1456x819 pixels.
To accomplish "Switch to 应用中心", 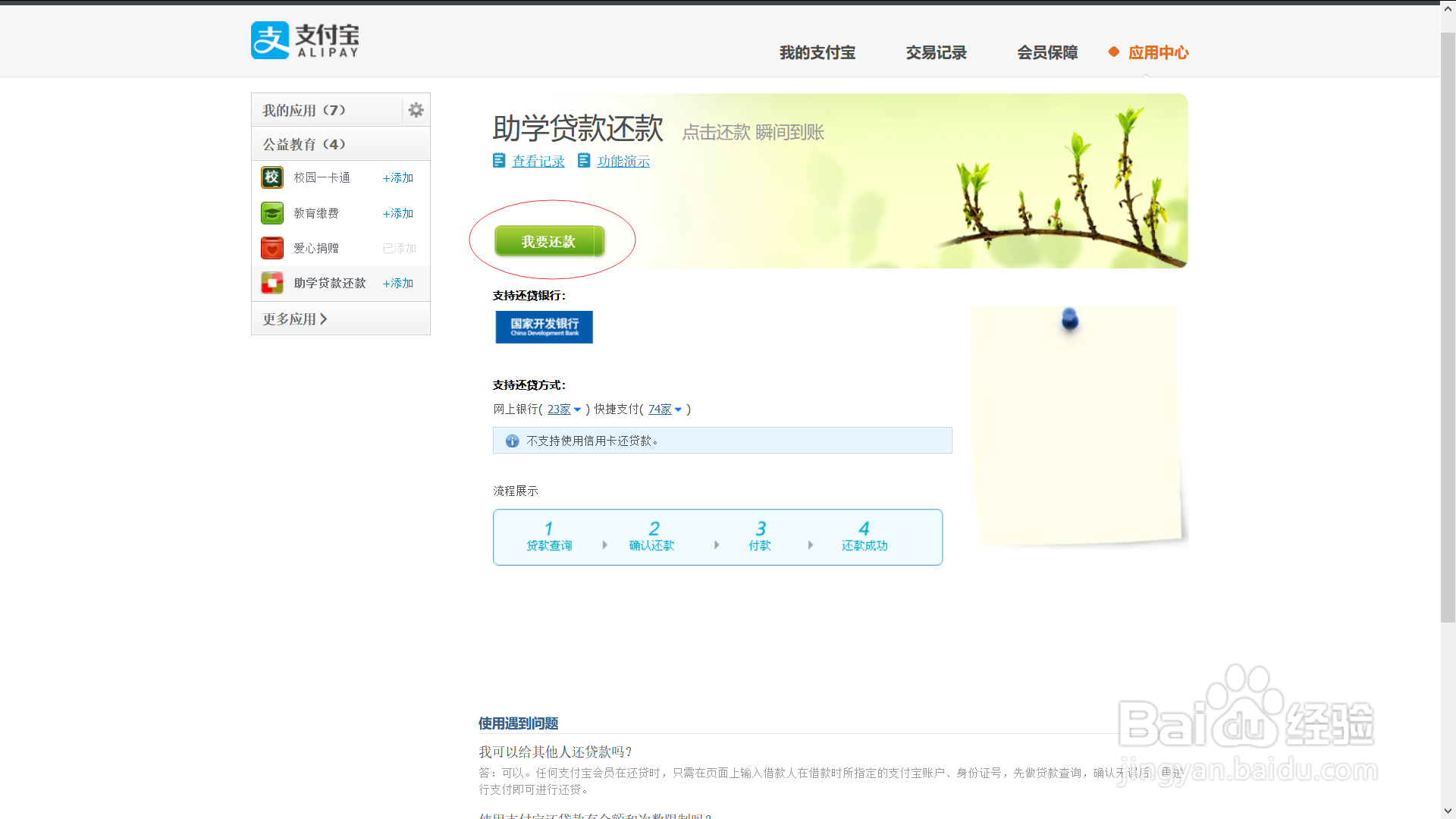I will coord(1158,52).
